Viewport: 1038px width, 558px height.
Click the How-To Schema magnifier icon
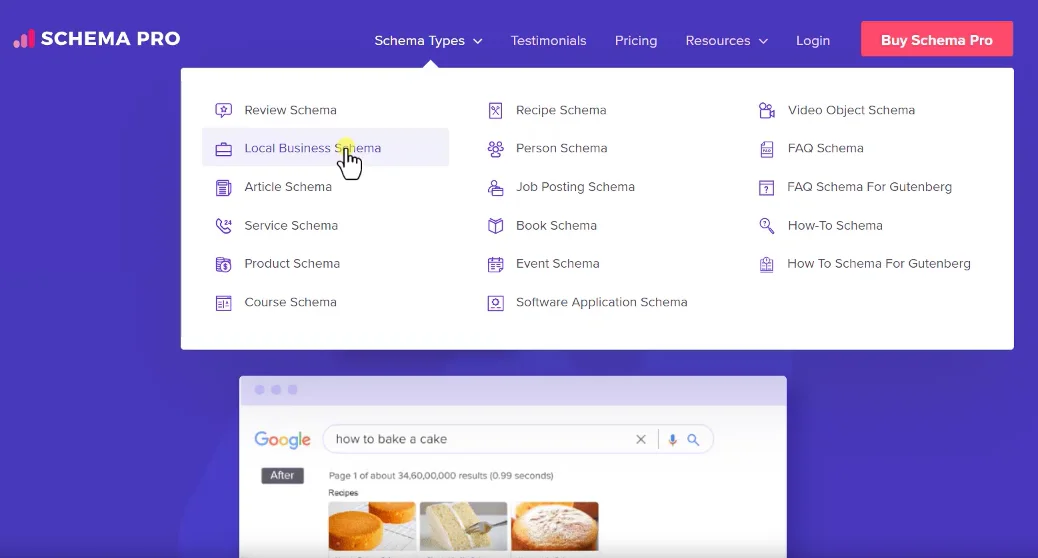point(767,226)
